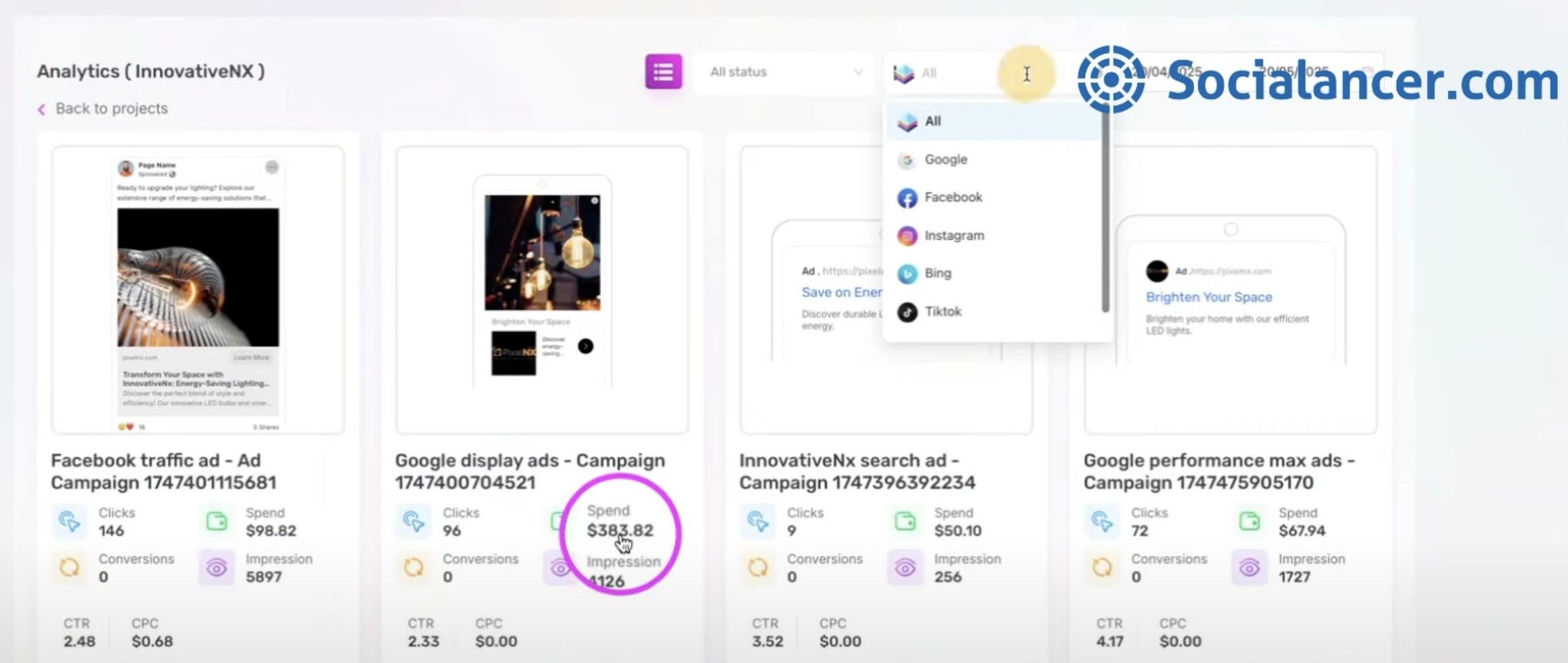Open InnovativeNx search ad campaign title
This screenshot has height=663, width=1568.
857,471
